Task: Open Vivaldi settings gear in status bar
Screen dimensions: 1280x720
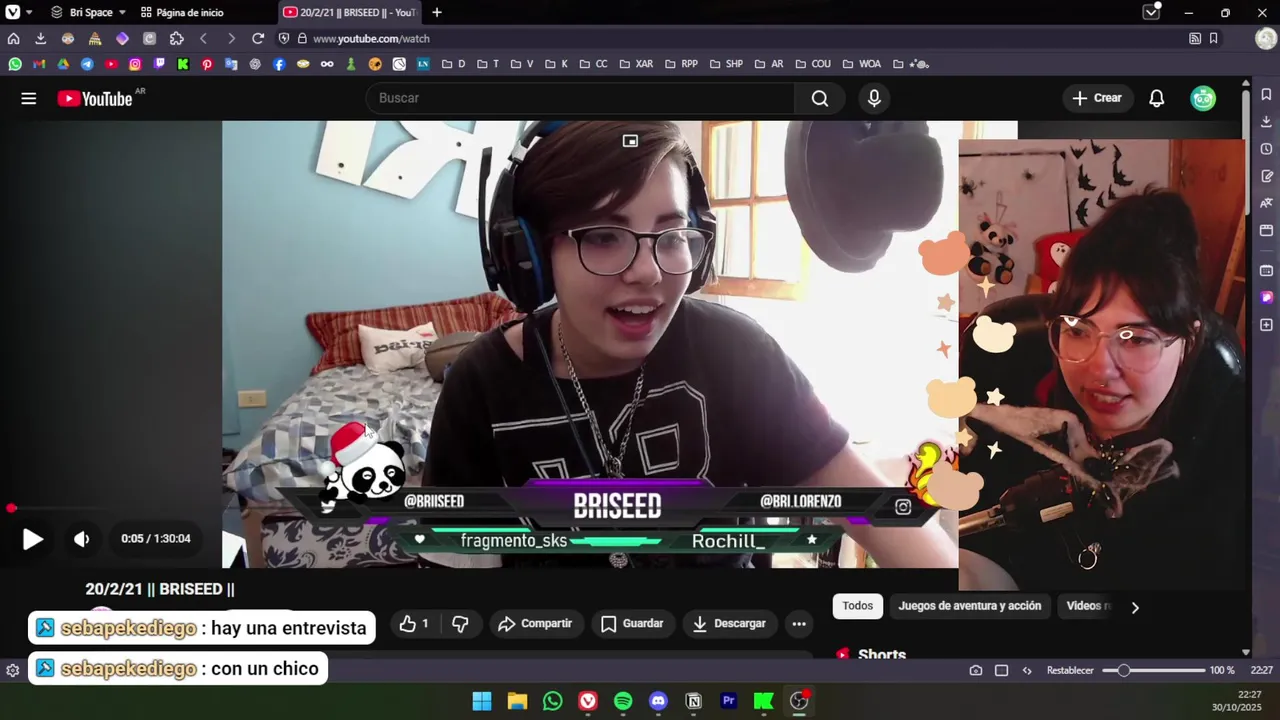Action: tap(13, 671)
